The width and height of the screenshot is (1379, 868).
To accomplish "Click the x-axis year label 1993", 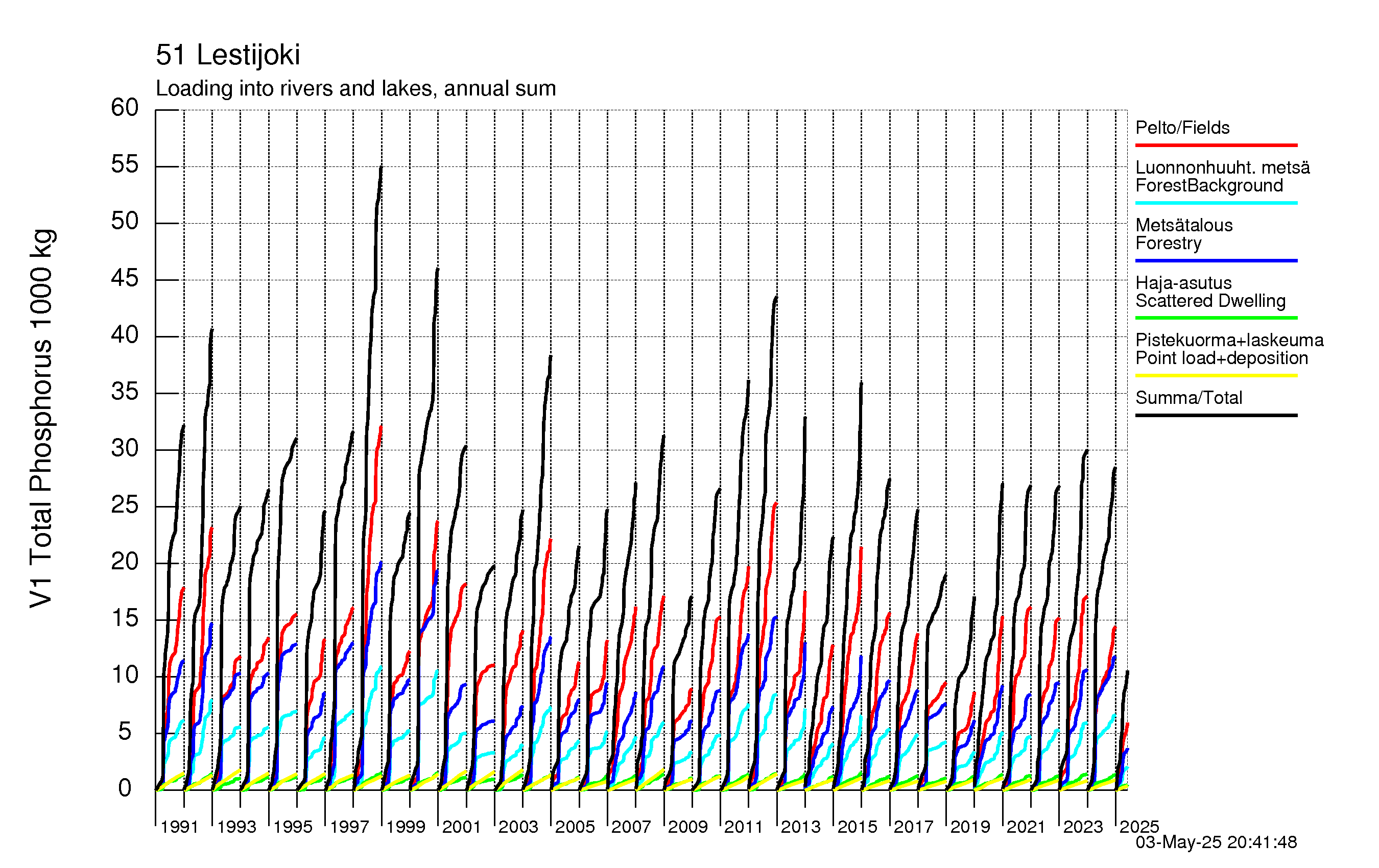I will point(236,827).
